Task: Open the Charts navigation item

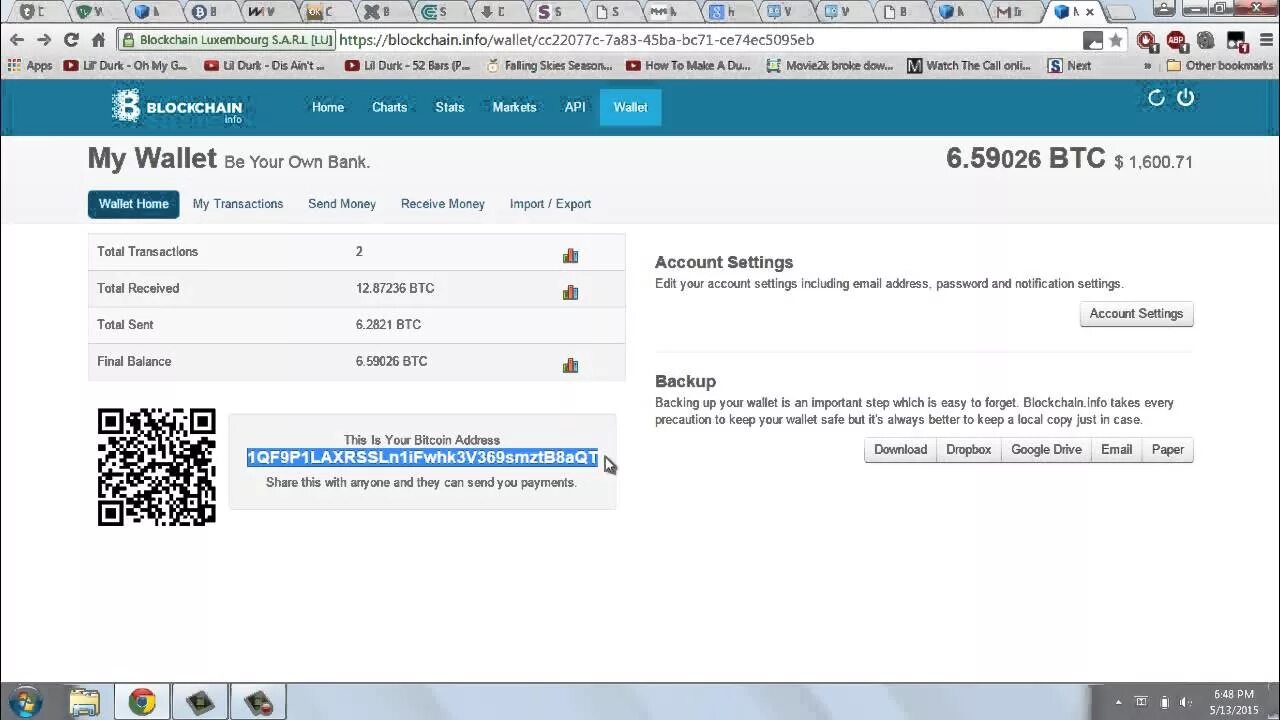Action: (390, 107)
